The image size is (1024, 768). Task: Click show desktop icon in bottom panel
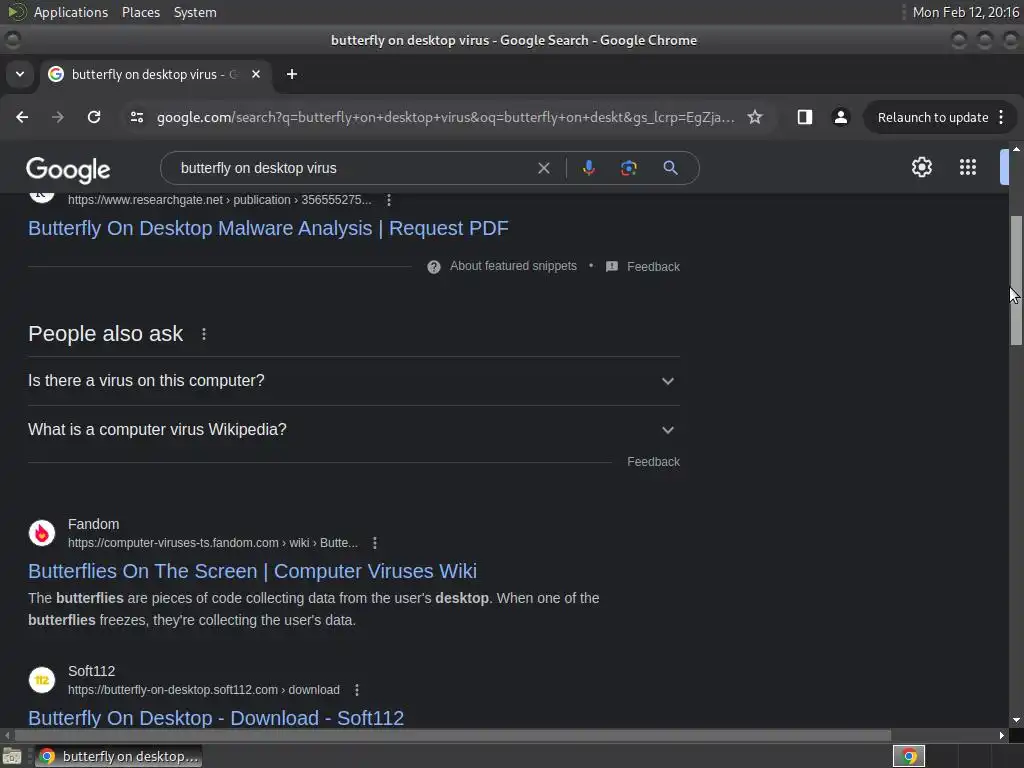(x=12, y=756)
